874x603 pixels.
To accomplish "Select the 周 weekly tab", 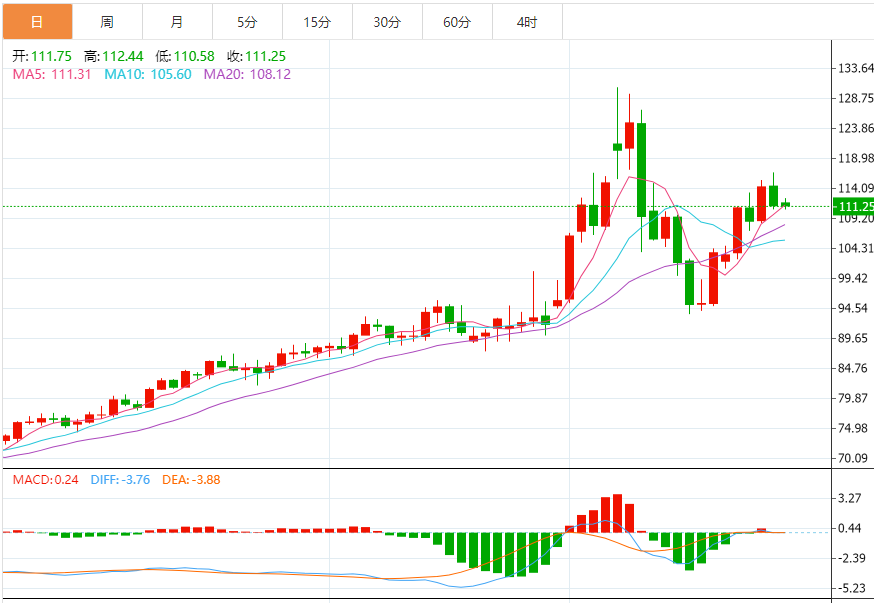I will 107,21.
